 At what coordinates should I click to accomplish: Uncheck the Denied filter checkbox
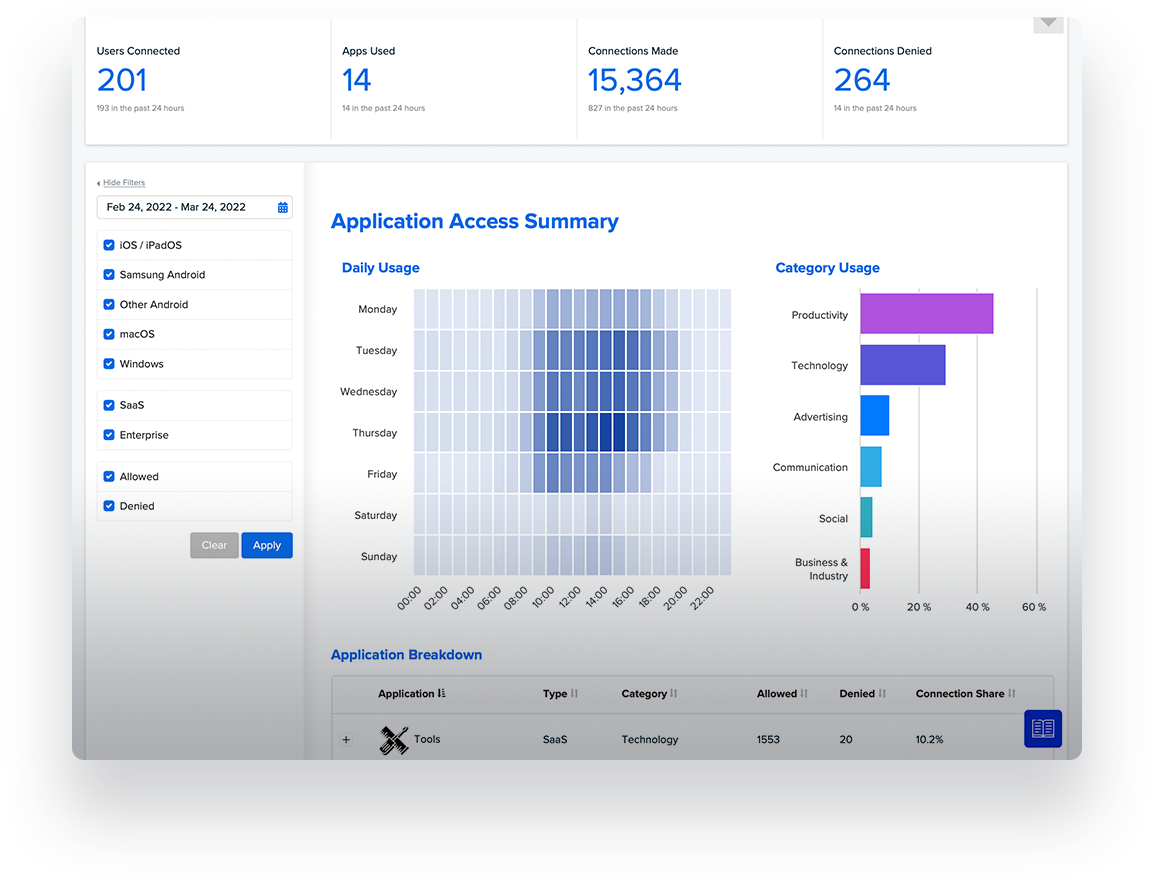109,506
